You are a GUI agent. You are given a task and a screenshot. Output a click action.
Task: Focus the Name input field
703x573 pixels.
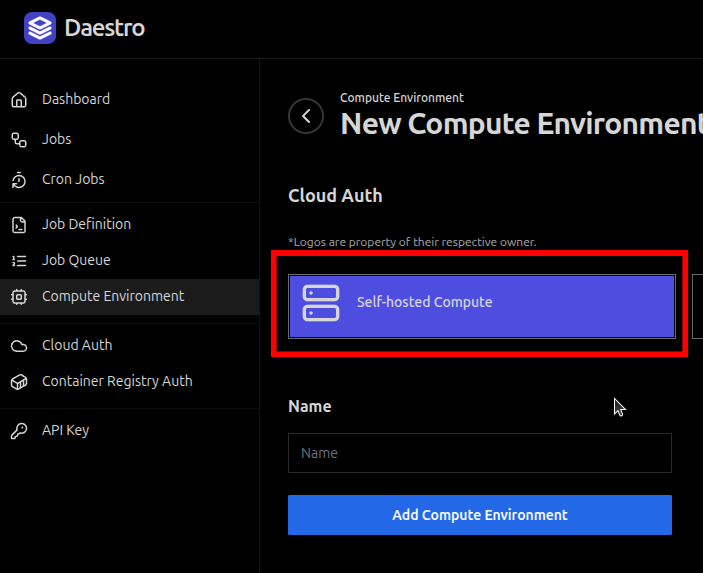click(480, 453)
